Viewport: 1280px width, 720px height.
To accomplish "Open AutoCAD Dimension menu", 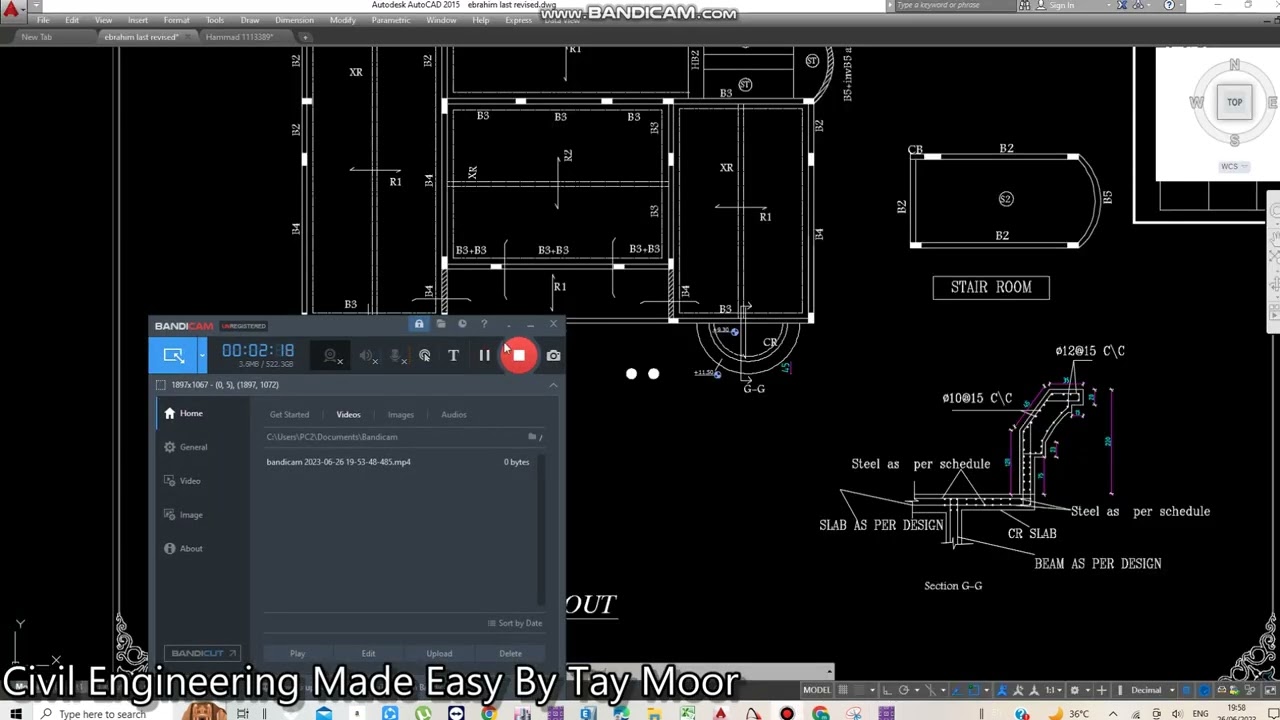I will tap(294, 20).
